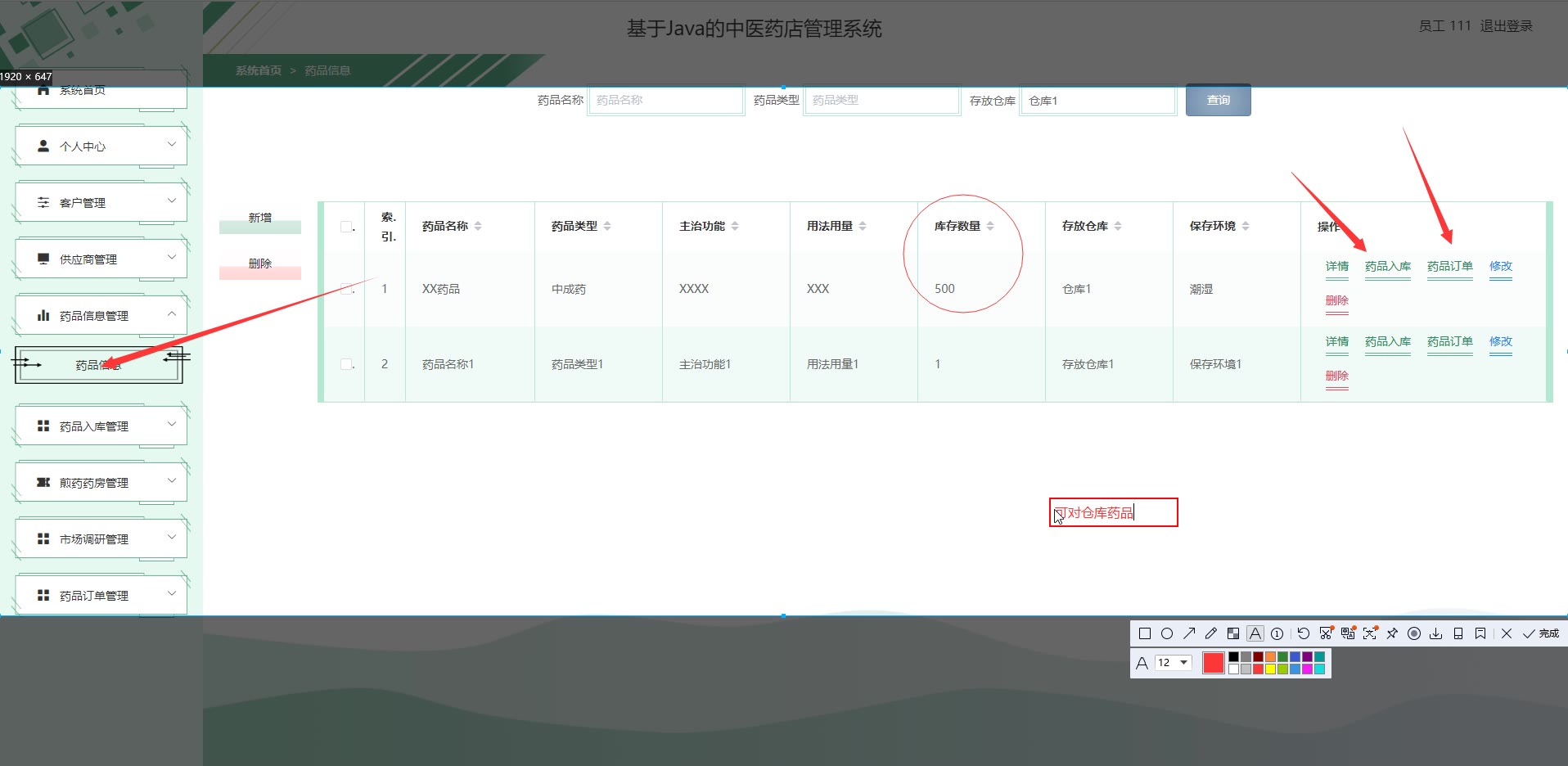Expand the 煎药药房管理 sidebar menu
1568x766 pixels.
pos(101,483)
